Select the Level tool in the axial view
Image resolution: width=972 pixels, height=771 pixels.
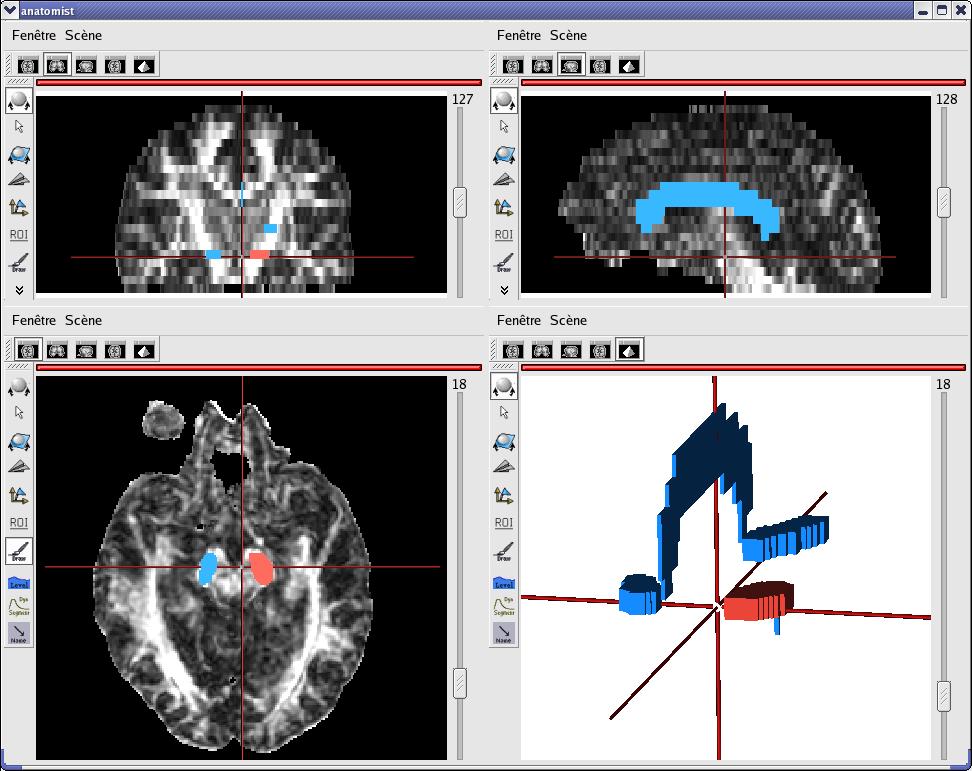(19, 582)
